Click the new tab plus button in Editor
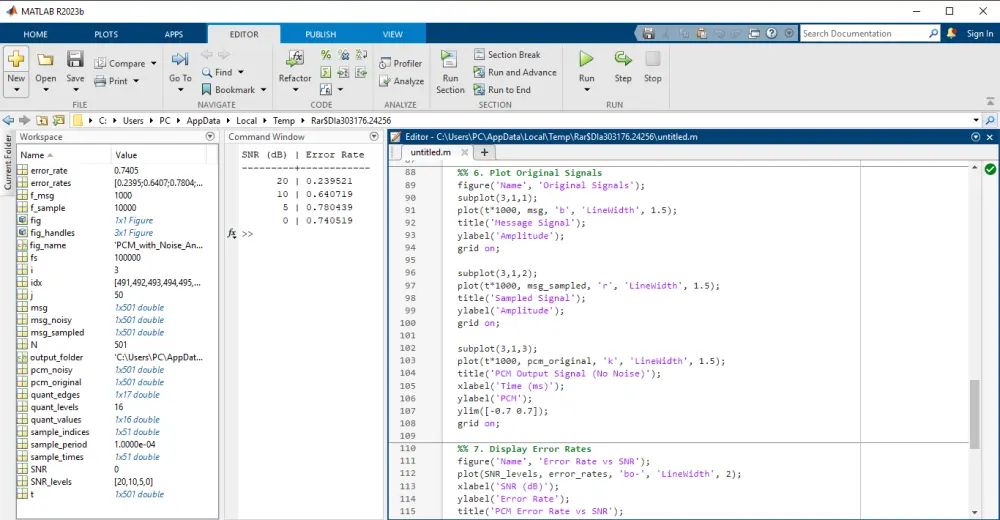 484,152
